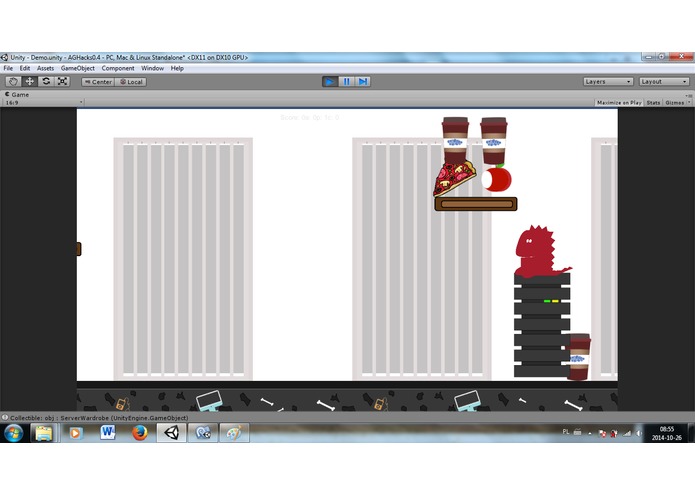
Task: Pause the running game
Action: tap(346, 82)
